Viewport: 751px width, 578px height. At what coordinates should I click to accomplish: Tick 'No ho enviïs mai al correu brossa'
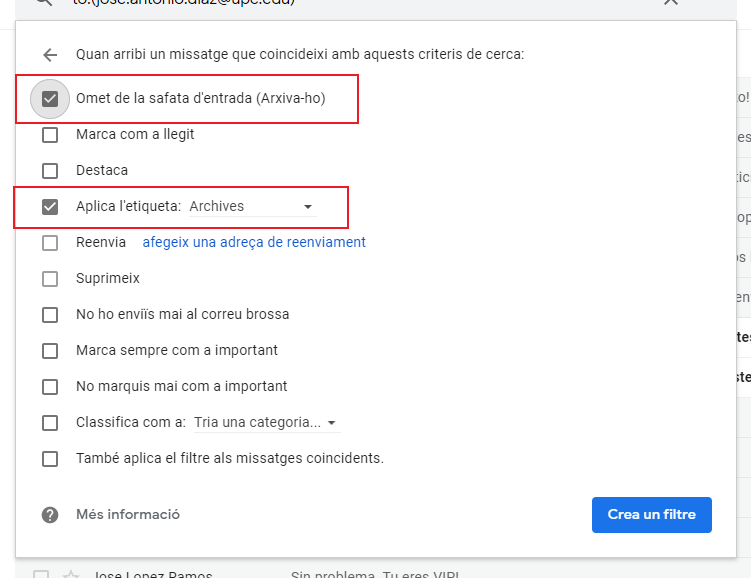pyautogui.click(x=50, y=315)
